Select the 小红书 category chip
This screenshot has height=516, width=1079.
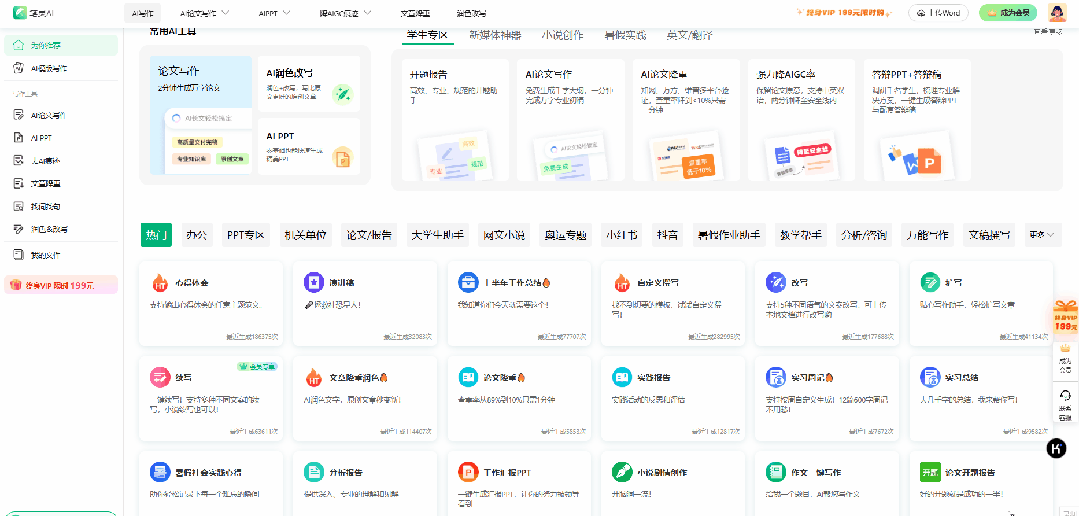click(621, 235)
